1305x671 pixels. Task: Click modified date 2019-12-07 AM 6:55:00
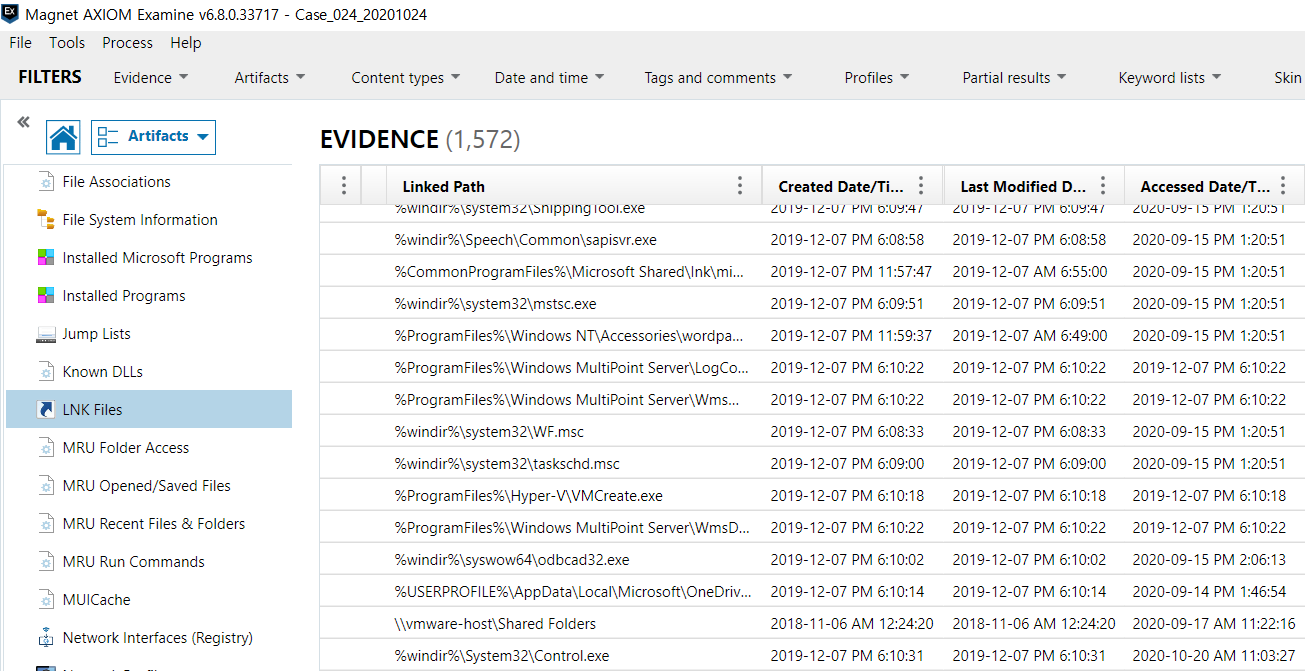coord(1030,272)
